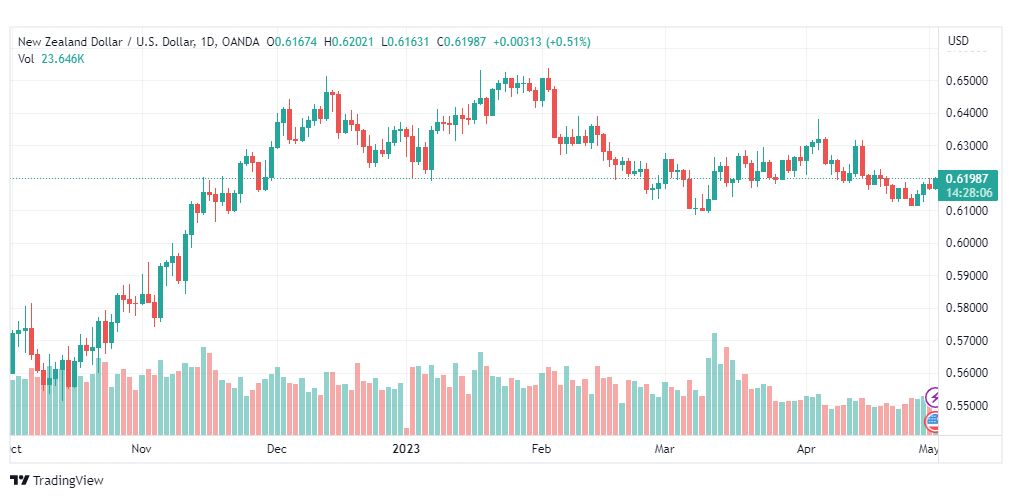This screenshot has height=498, width=1012.
Task: Click the Feb label on time axis
Action: 541,448
